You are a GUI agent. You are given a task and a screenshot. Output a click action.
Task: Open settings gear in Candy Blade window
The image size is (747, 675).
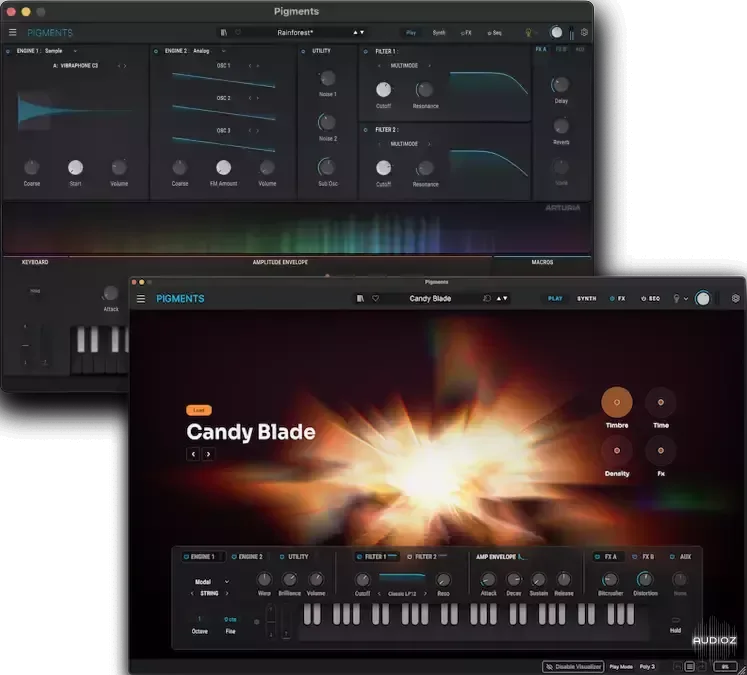736,298
